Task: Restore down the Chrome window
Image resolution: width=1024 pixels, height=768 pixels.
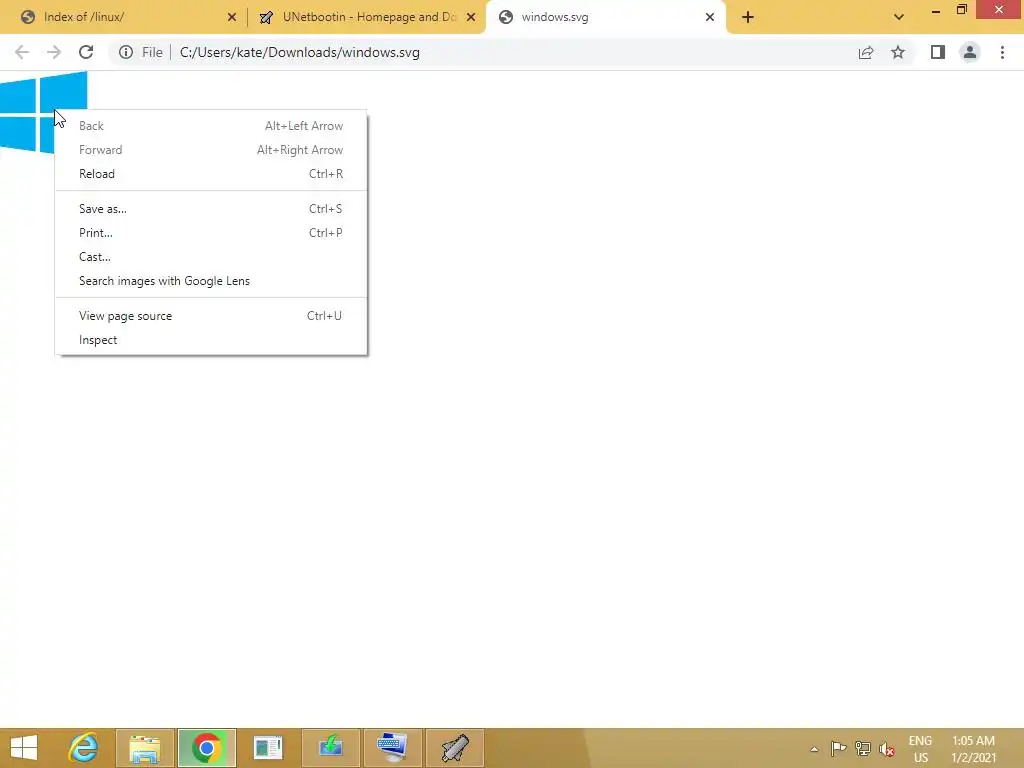Action: [961, 10]
